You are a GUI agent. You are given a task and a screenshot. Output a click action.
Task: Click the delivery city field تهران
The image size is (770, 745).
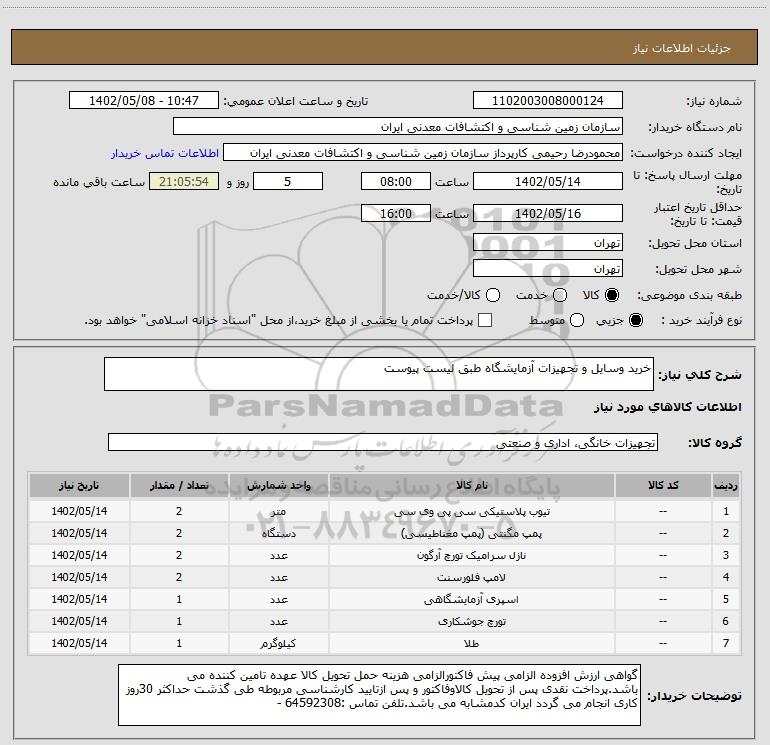coord(548,269)
